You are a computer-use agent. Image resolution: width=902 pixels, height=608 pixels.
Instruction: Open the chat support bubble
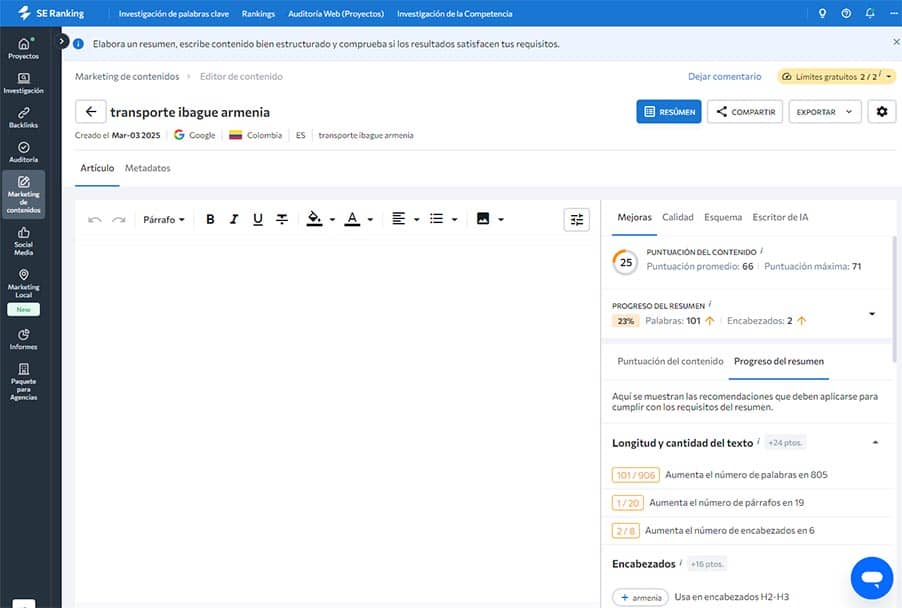(x=871, y=577)
